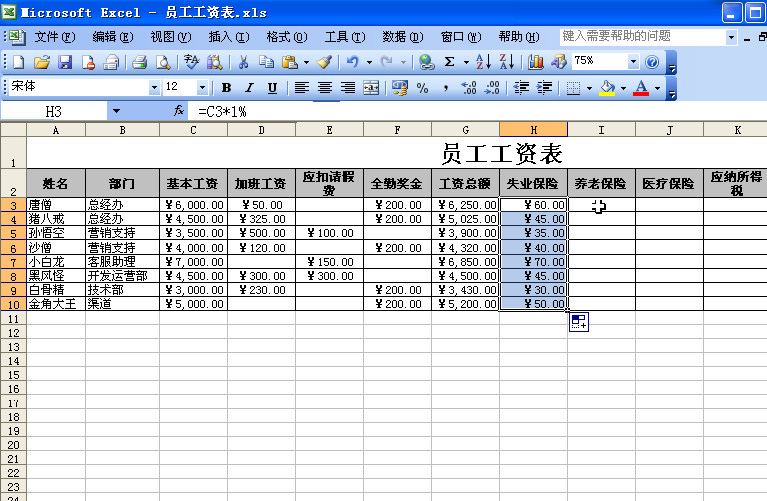The image size is (767, 501).
Task: Decrease decimal places
Action: point(492,88)
